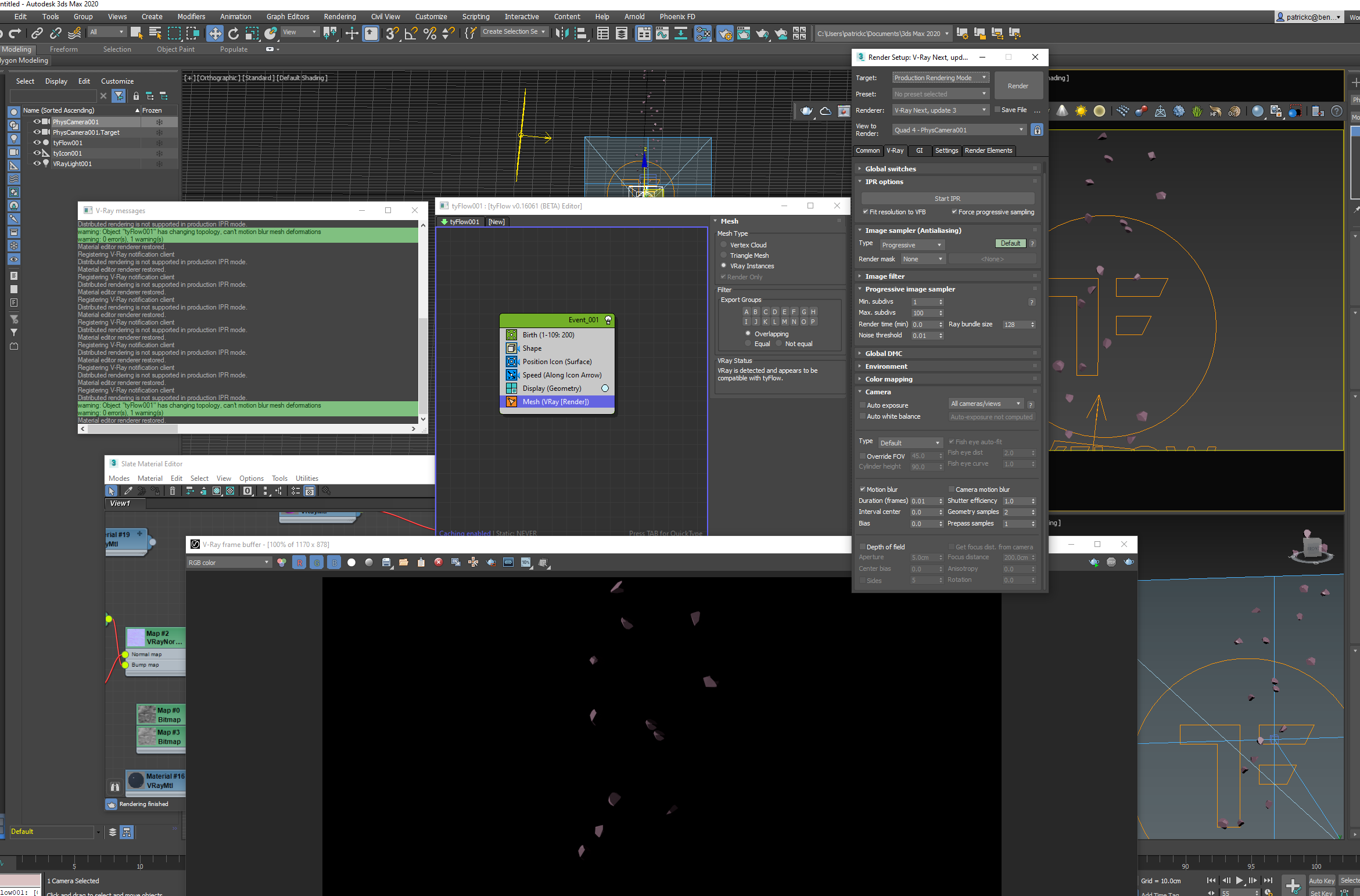
Task: Open the Target Production Rendering Mode dropdown
Action: [940, 78]
